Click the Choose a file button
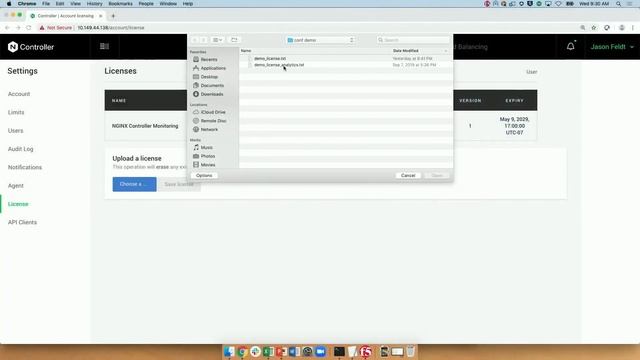This screenshot has width=640, height=360. pyautogui.click(x=134, y=184)
